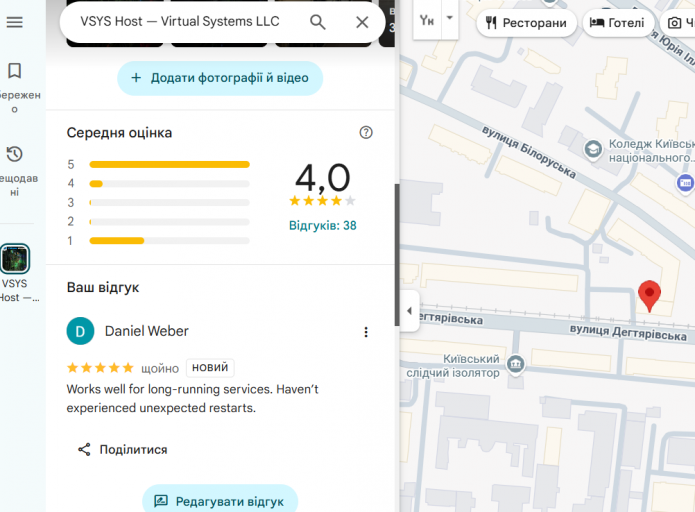Click Київський слідчий ізолятор map marker

(515, 364)
